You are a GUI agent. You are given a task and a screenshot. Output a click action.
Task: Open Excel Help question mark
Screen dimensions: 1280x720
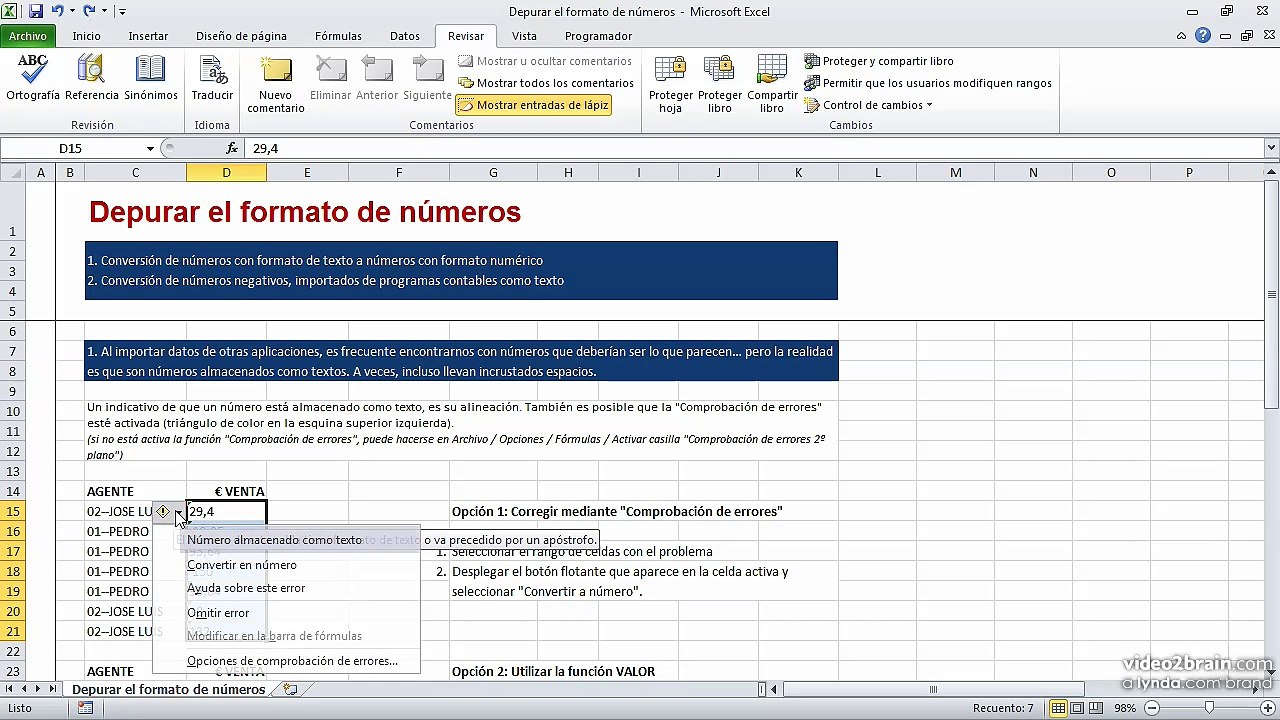click(x=1203, y=35)
